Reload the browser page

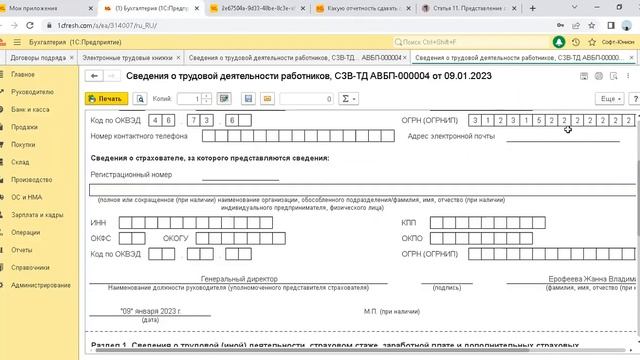(x=30, y=25)
